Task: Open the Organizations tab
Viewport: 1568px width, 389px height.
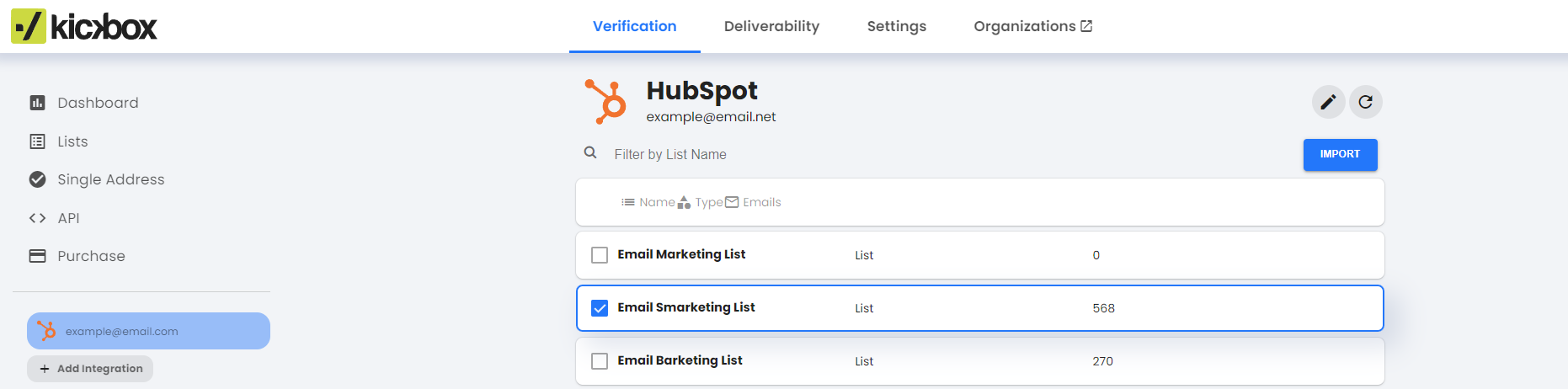Action: (x=1033, y=26)
